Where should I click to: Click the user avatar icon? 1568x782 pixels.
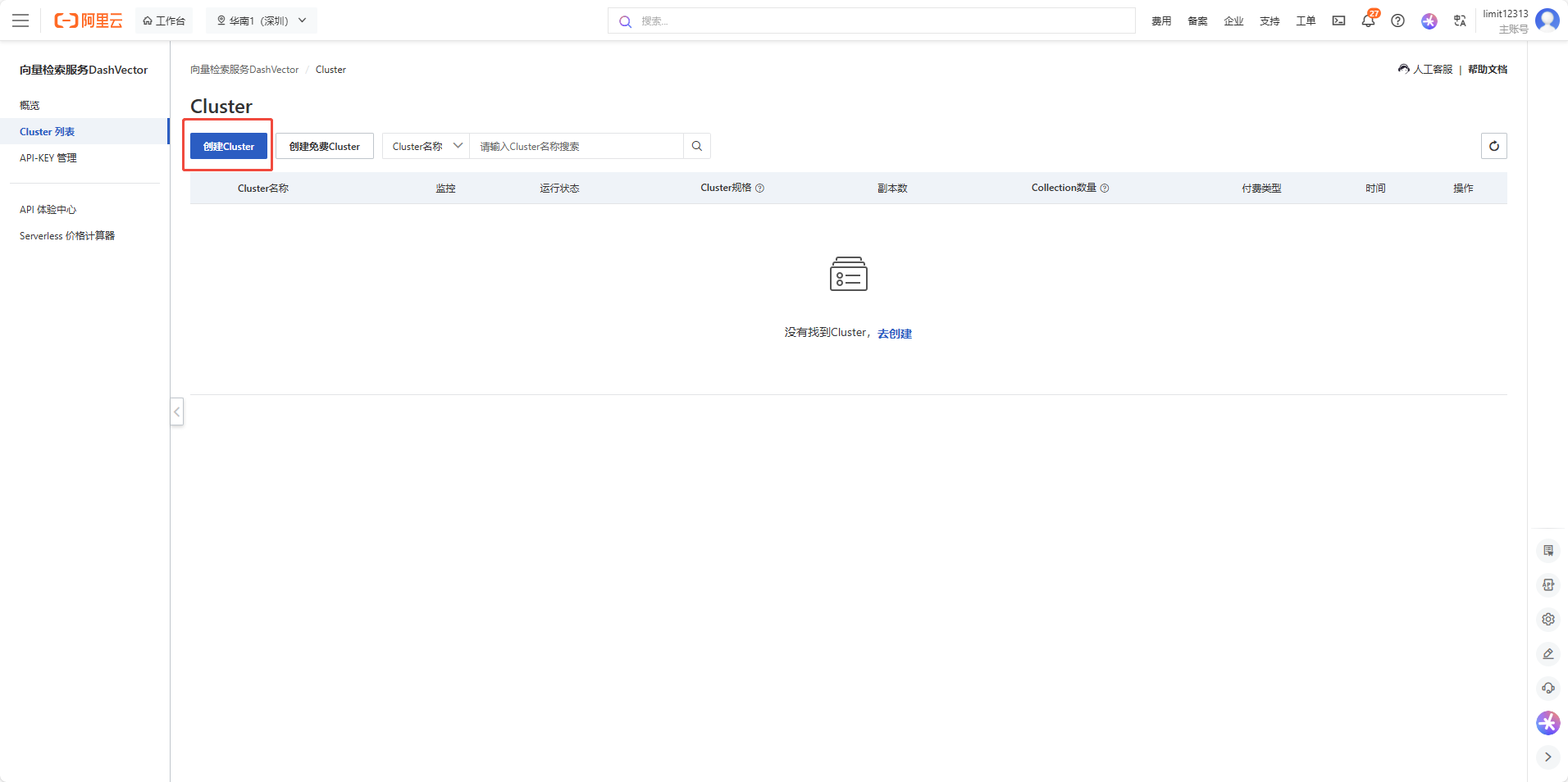1547,20
